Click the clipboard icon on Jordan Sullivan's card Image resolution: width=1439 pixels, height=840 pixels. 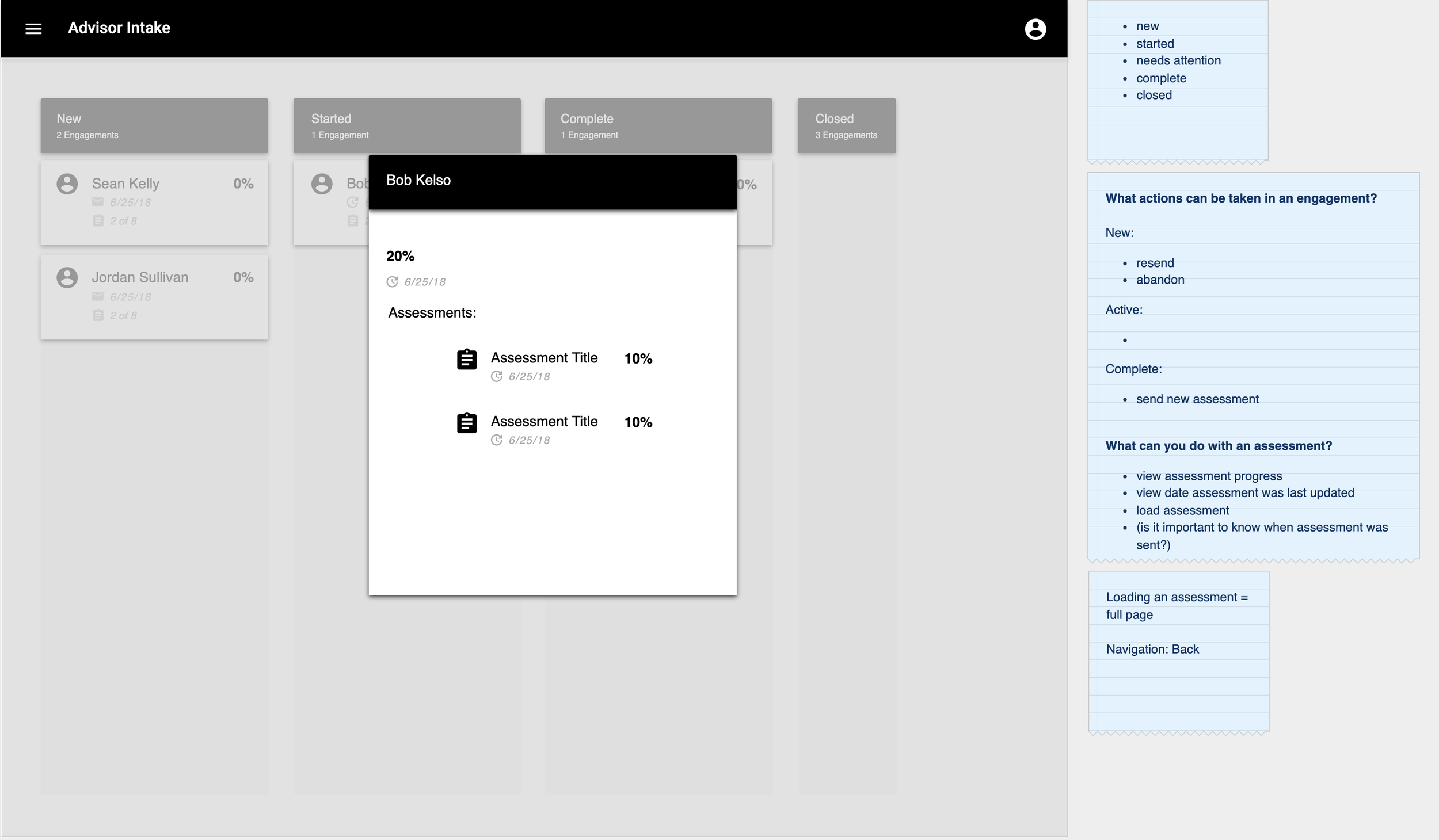click(x=98, y=315)
